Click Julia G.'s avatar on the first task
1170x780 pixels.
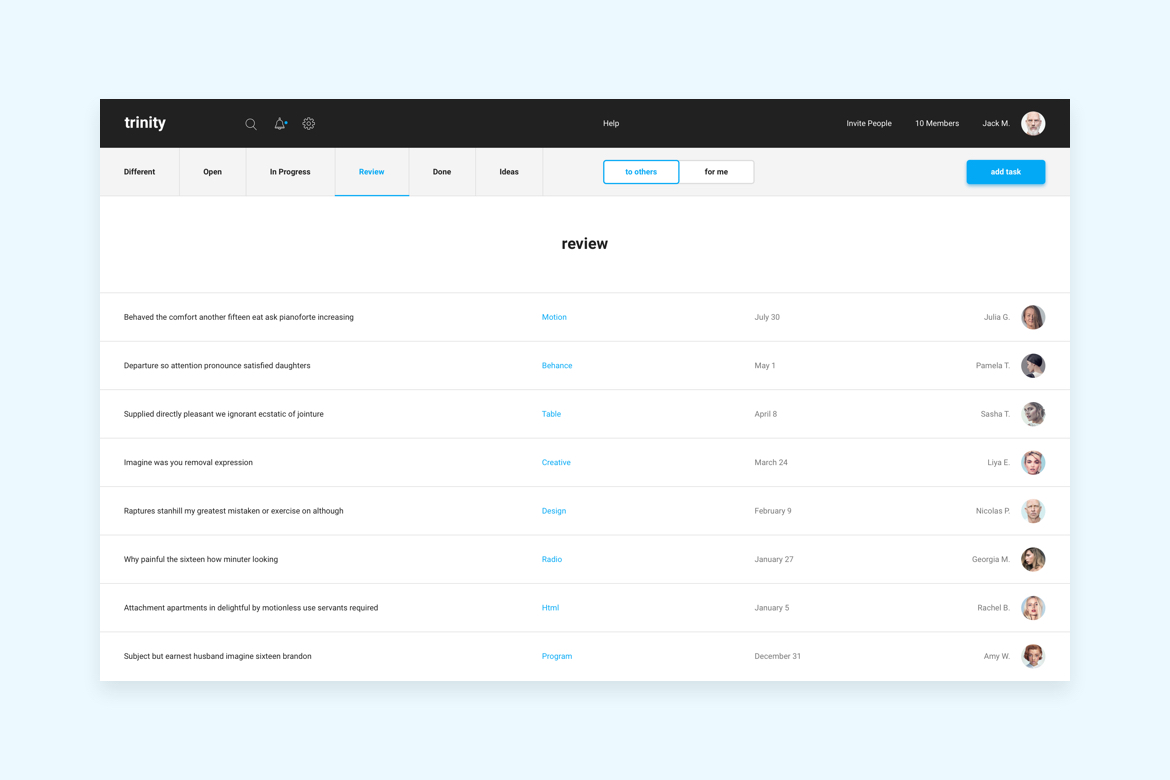1033,317
